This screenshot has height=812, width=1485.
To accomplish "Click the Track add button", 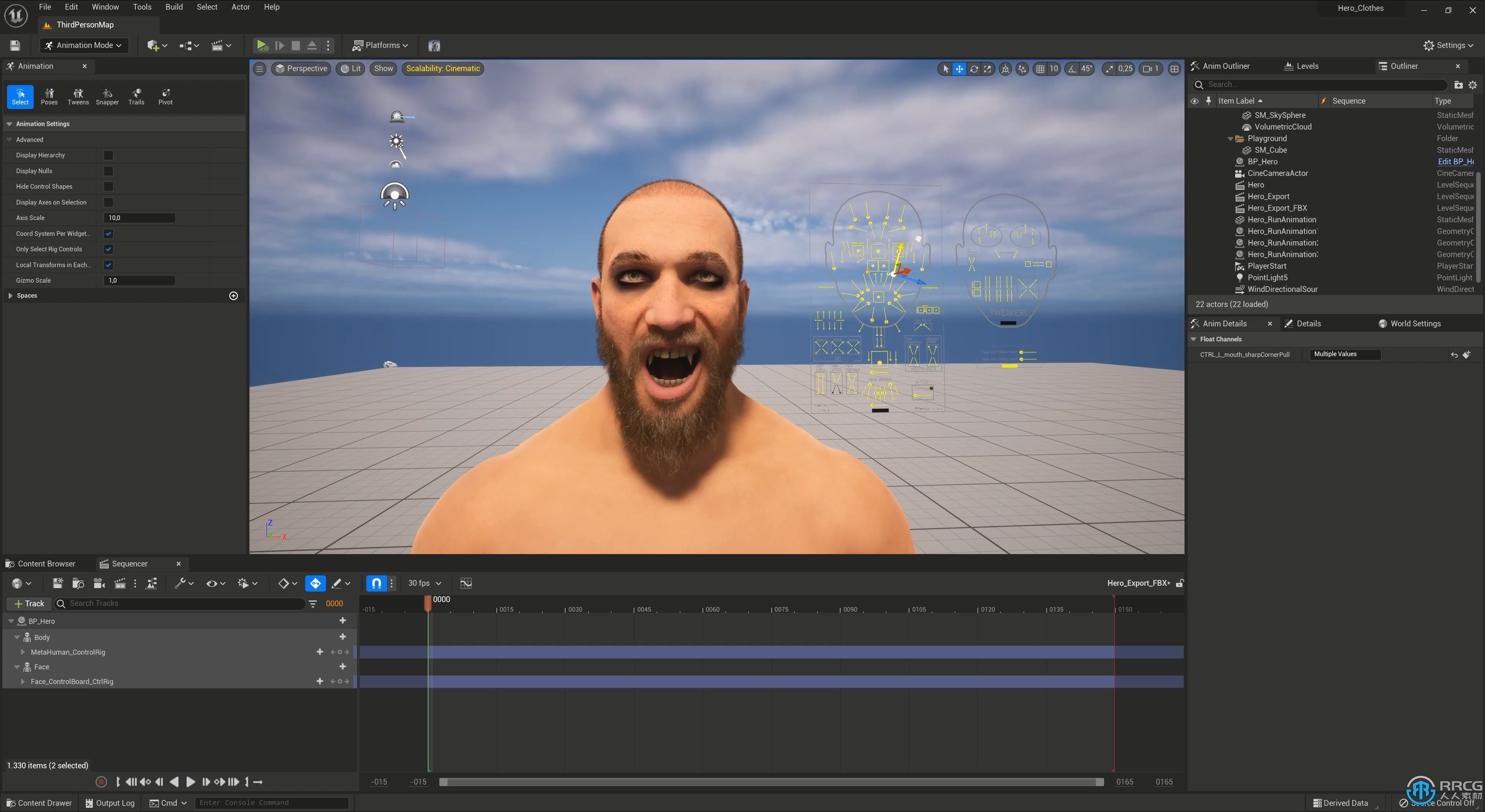I will 29,603.
